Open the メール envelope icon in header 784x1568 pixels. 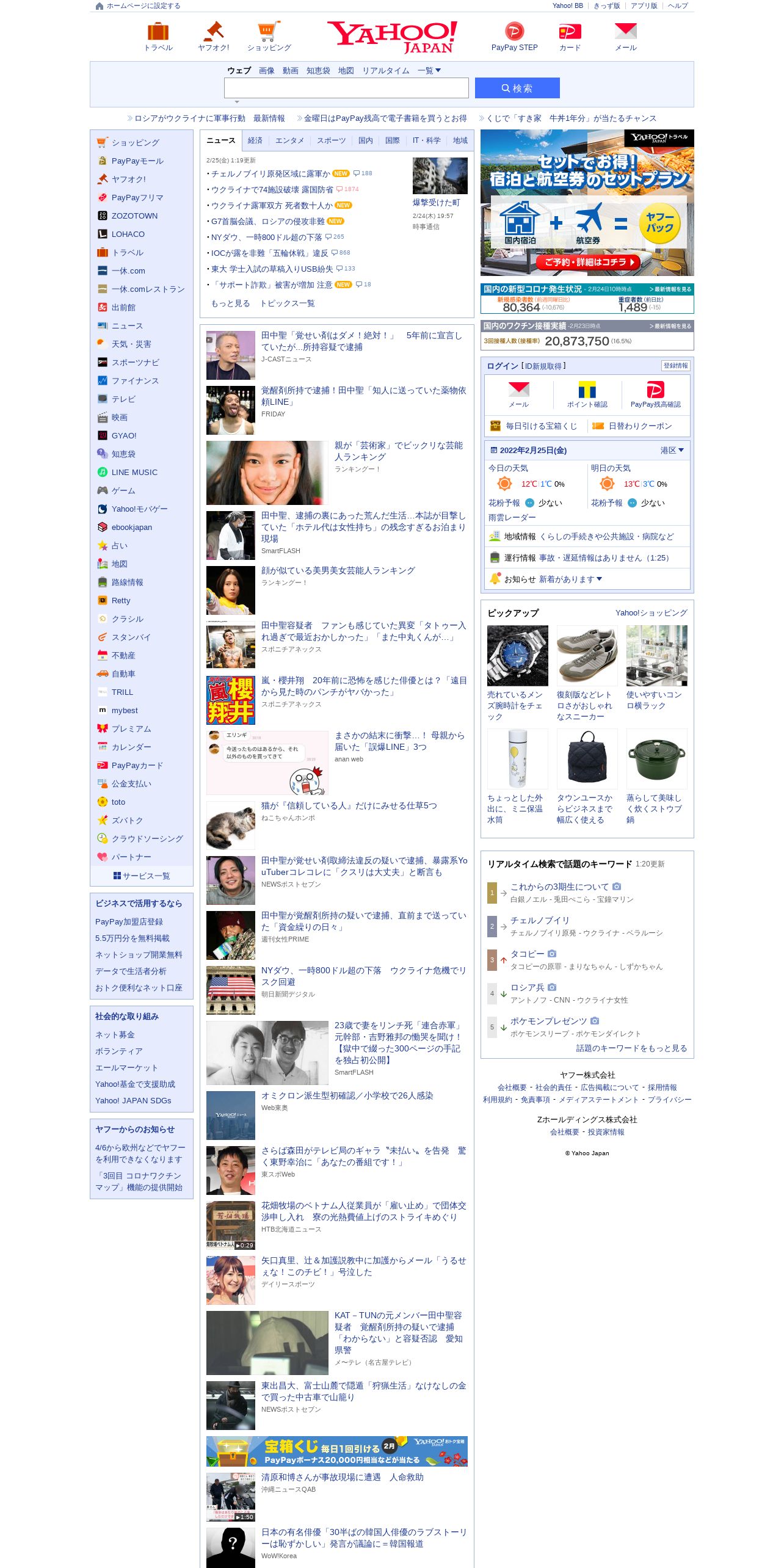pos(625,31)
